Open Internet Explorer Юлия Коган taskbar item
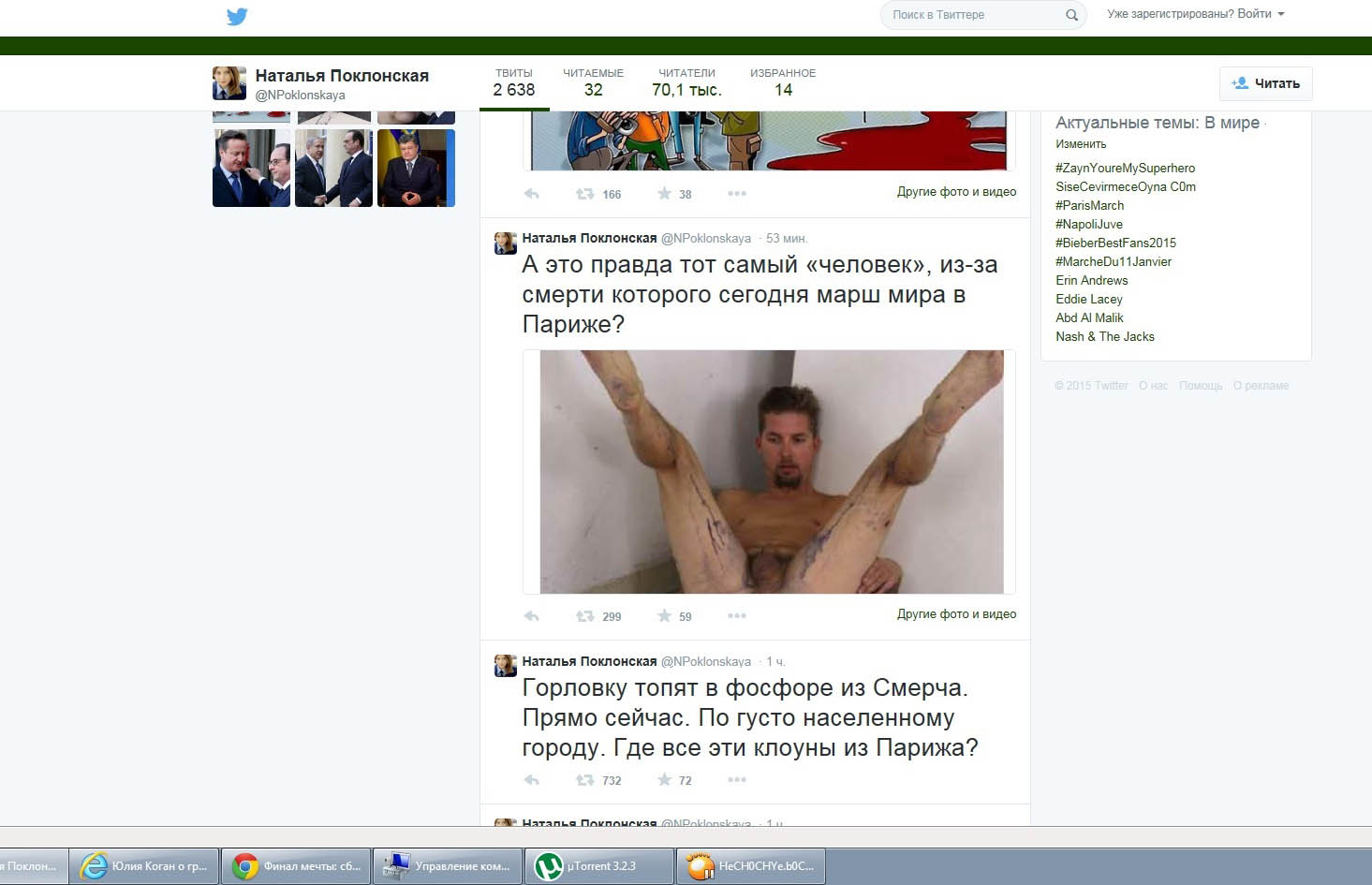Image resolution: width=1372 pixels, height=885 pixels. (146, 866)
